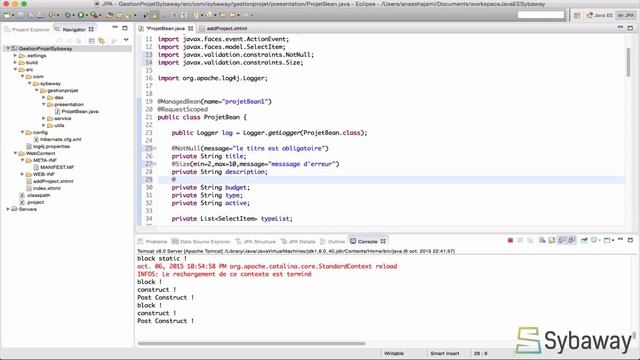Image resolution: width=640 pixels, height=360 pixels.
Task: Click the console horizontal scrollbar
Action: pyautogui.click(x=251, y=343)
